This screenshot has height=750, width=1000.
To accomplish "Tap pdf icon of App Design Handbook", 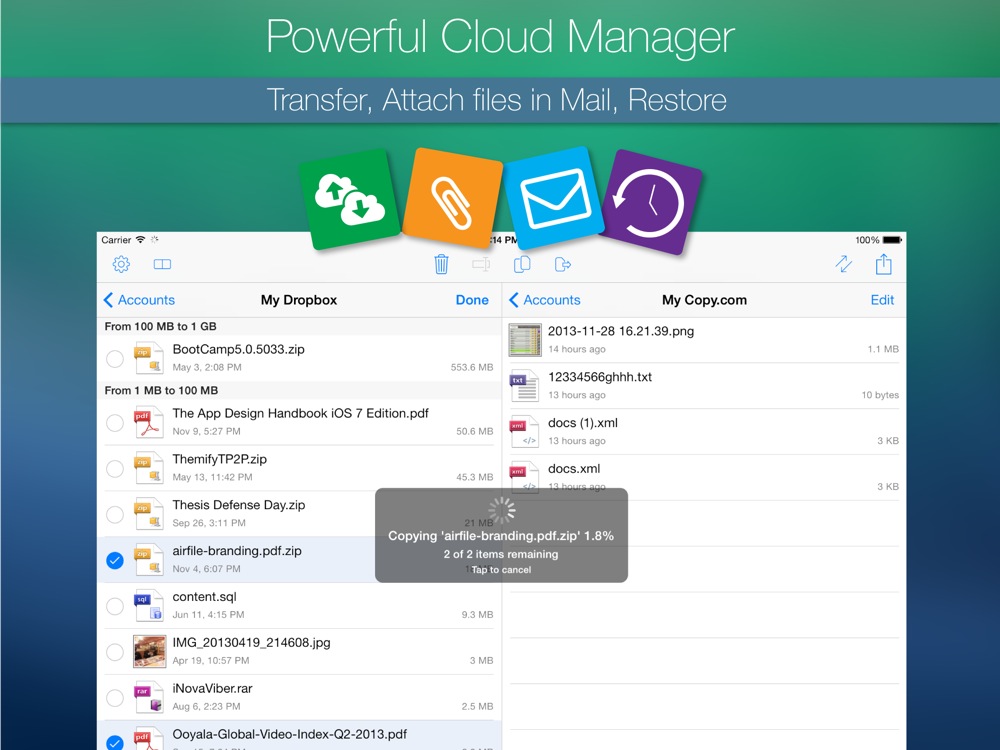I will (x=149, y=422).
